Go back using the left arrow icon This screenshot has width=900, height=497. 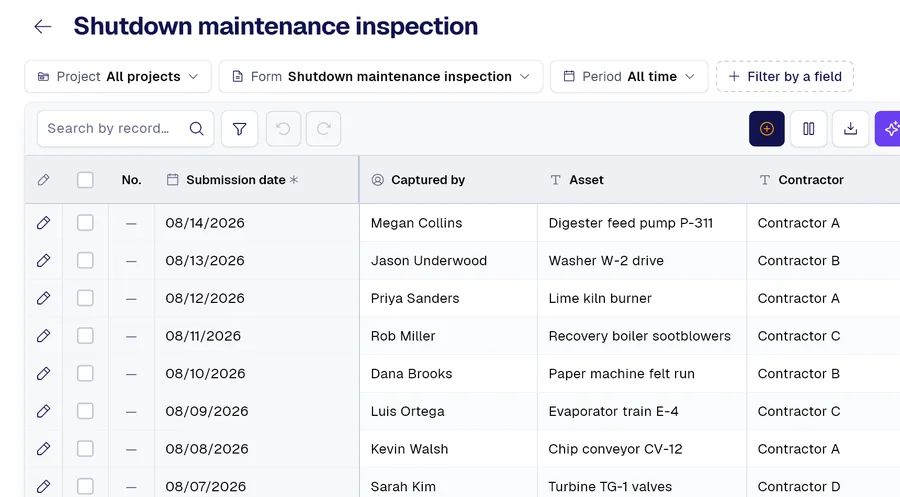pos(42,26)
